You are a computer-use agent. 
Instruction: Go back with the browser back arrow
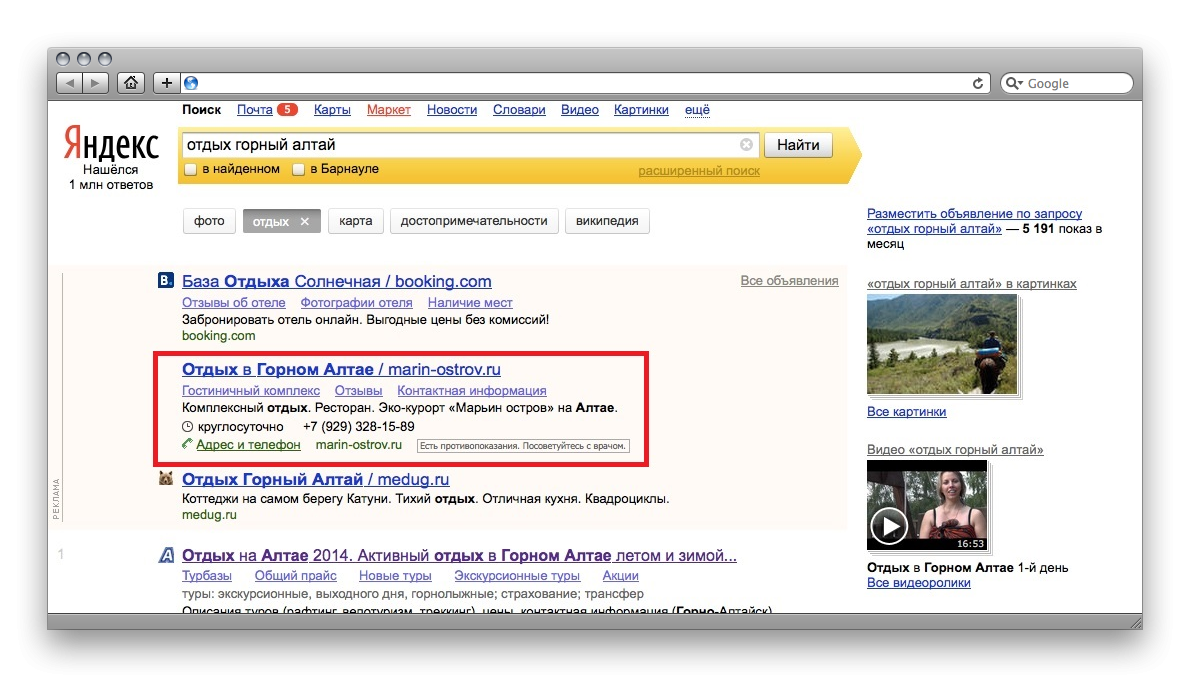click(70, 83)
